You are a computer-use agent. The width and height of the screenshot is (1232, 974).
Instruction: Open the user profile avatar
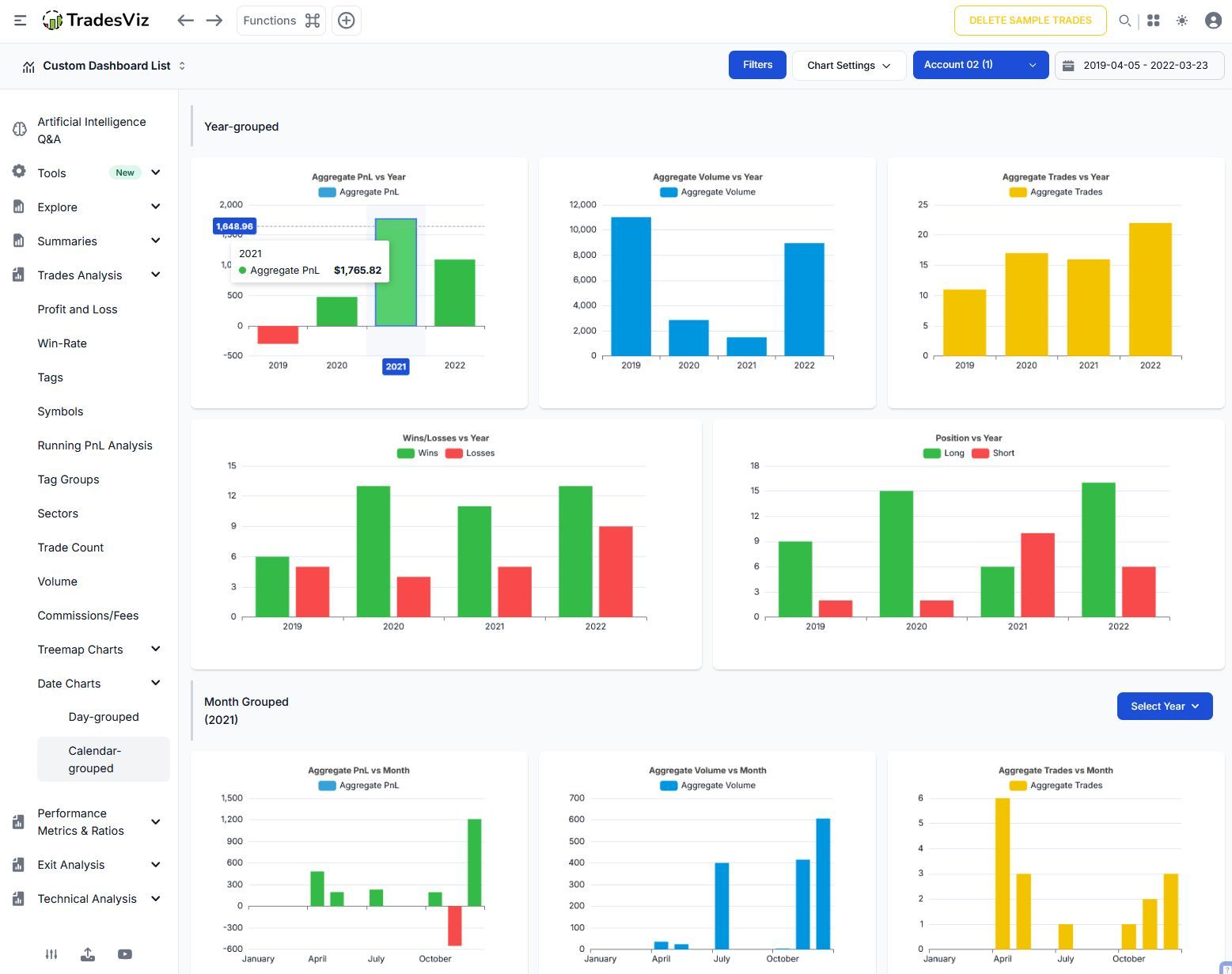point(1213,21)
